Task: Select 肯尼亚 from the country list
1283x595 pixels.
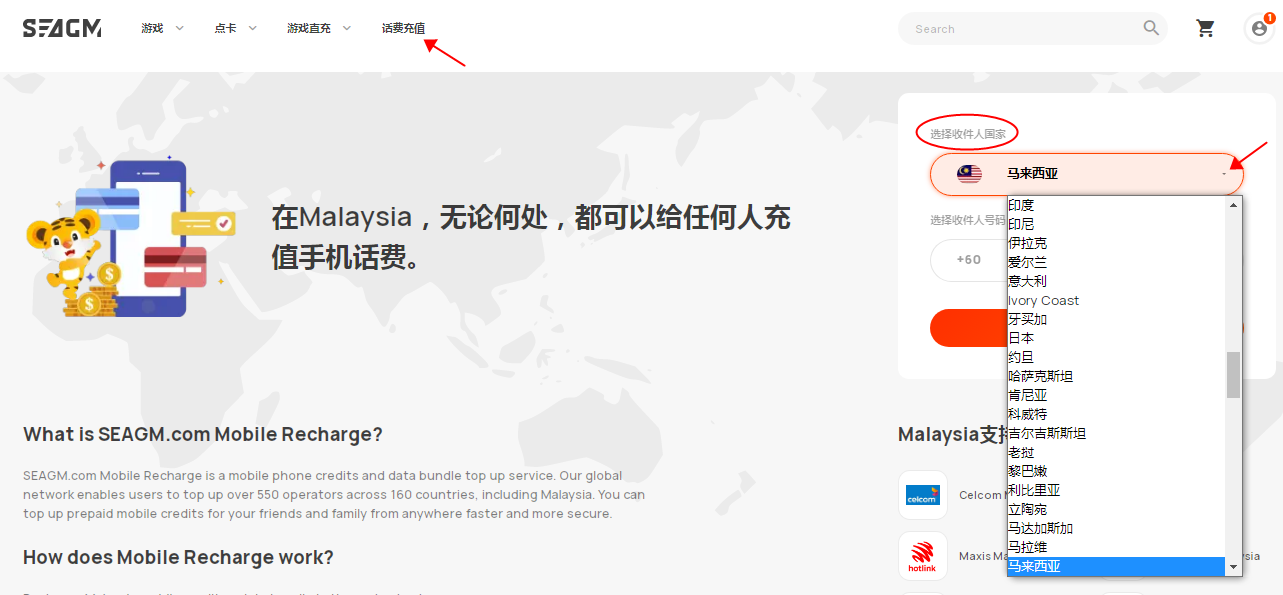Action: click(x=1116, y=395)
